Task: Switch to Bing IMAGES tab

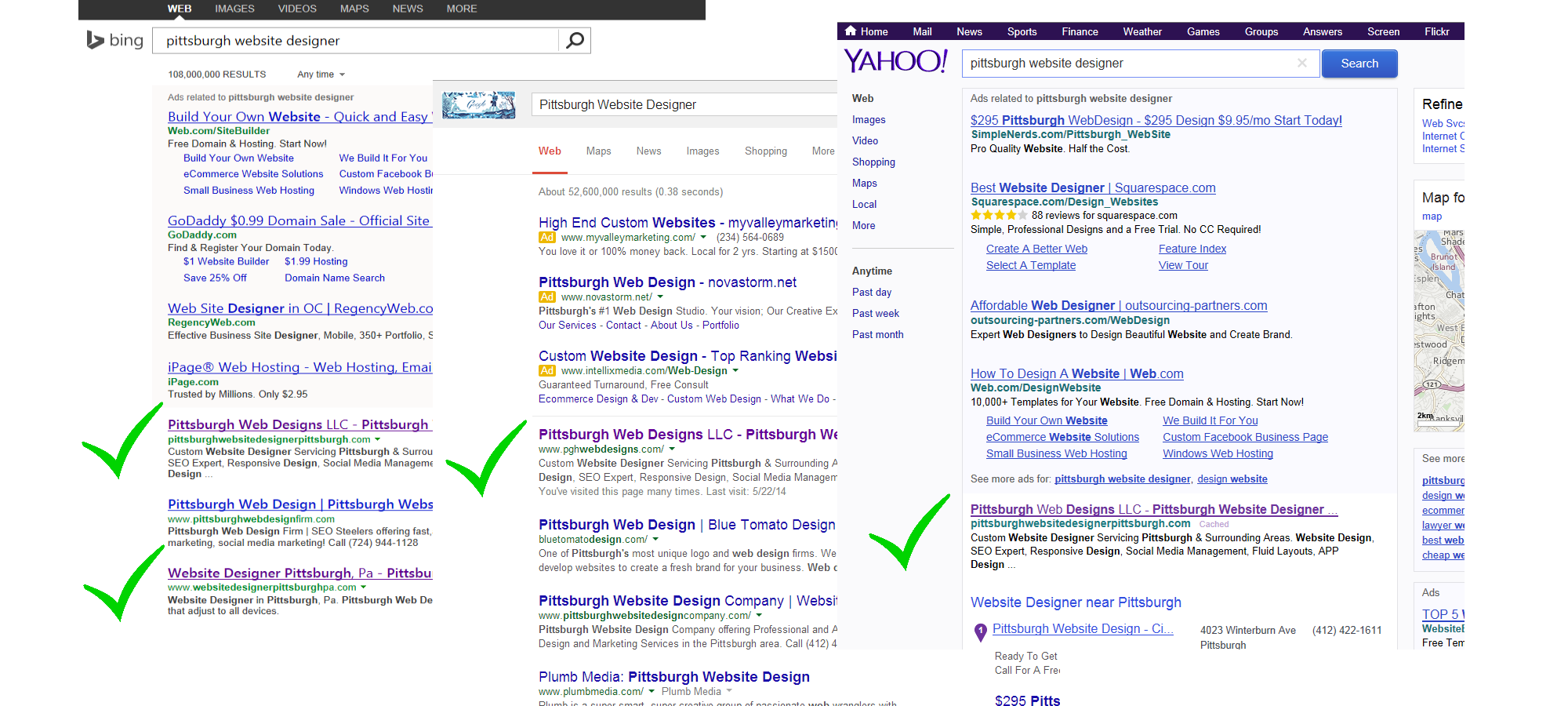Action: coord(234,9)
